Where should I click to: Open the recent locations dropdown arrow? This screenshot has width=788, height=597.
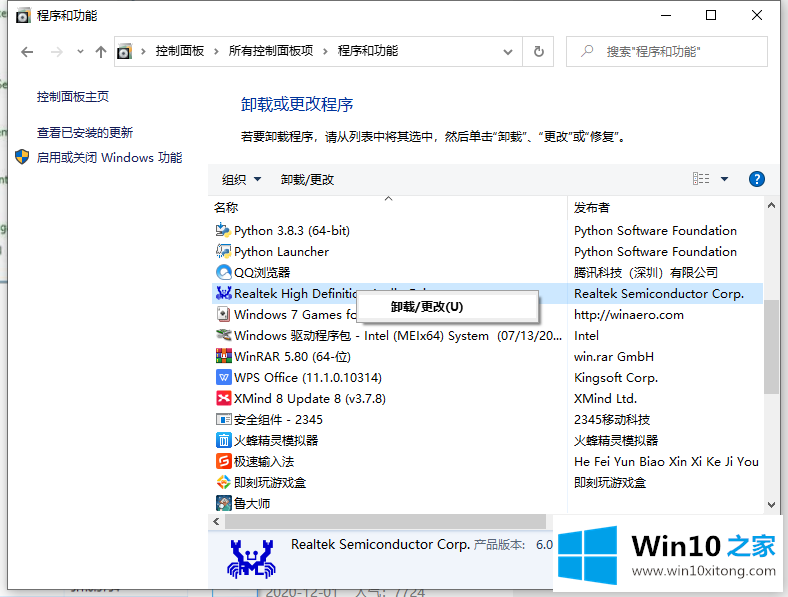(x=80, y=51)
